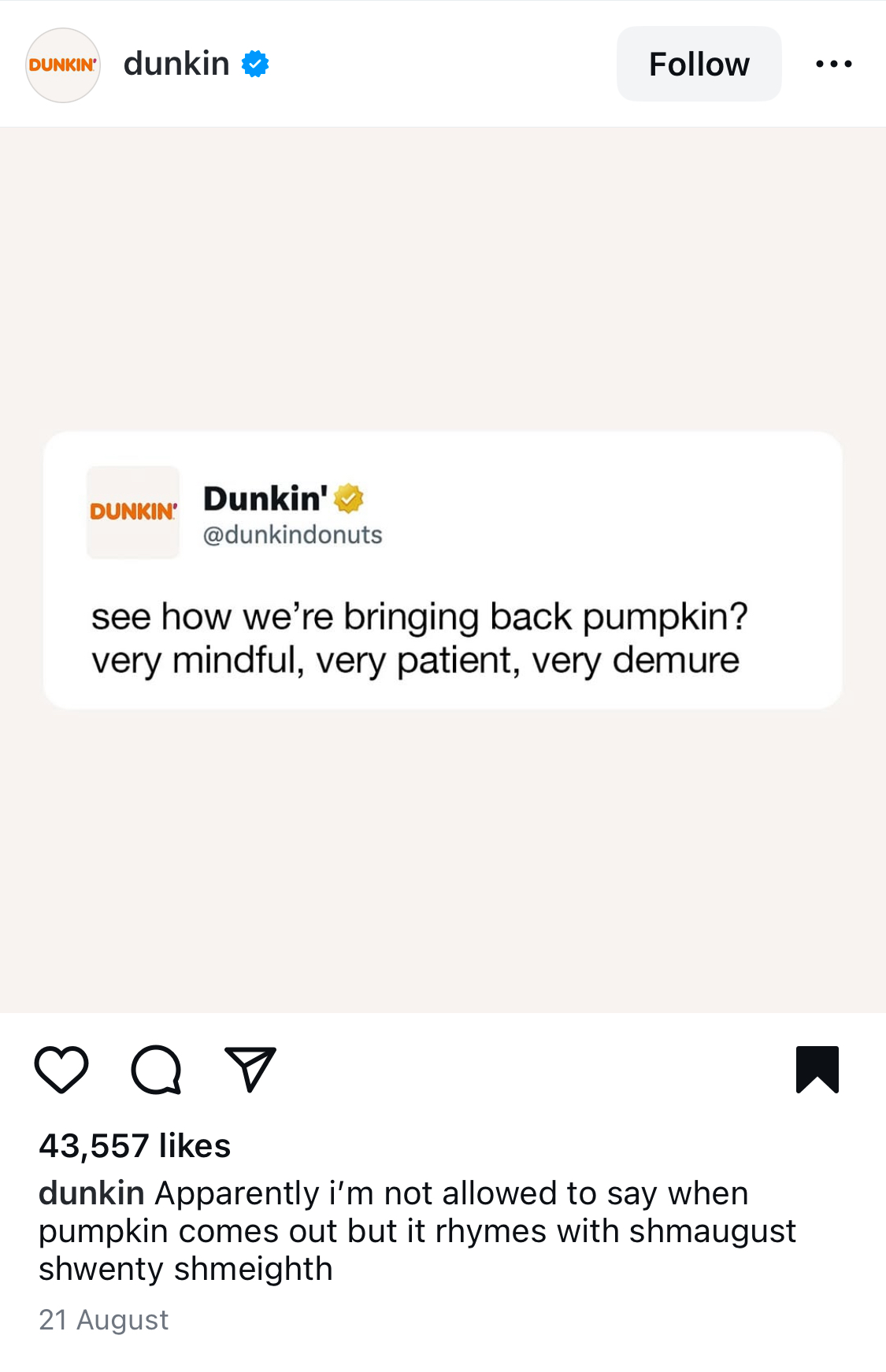Tap the Dunkin' display name in tweet
Viewport: 886px width, 1372px height.
click(x=265, y=498)
